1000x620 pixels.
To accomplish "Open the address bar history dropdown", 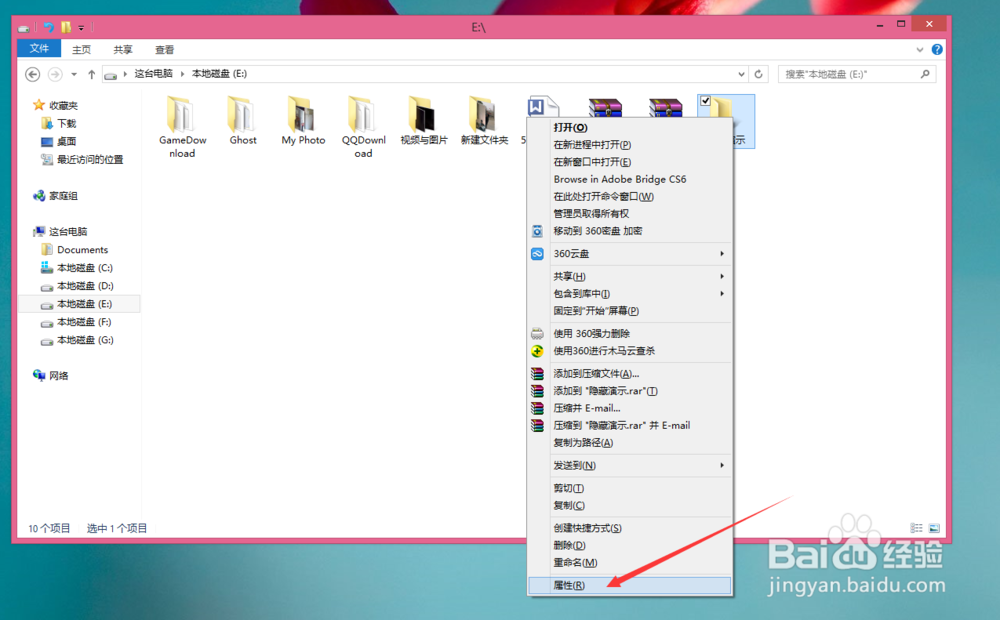I will pos(741,74).
